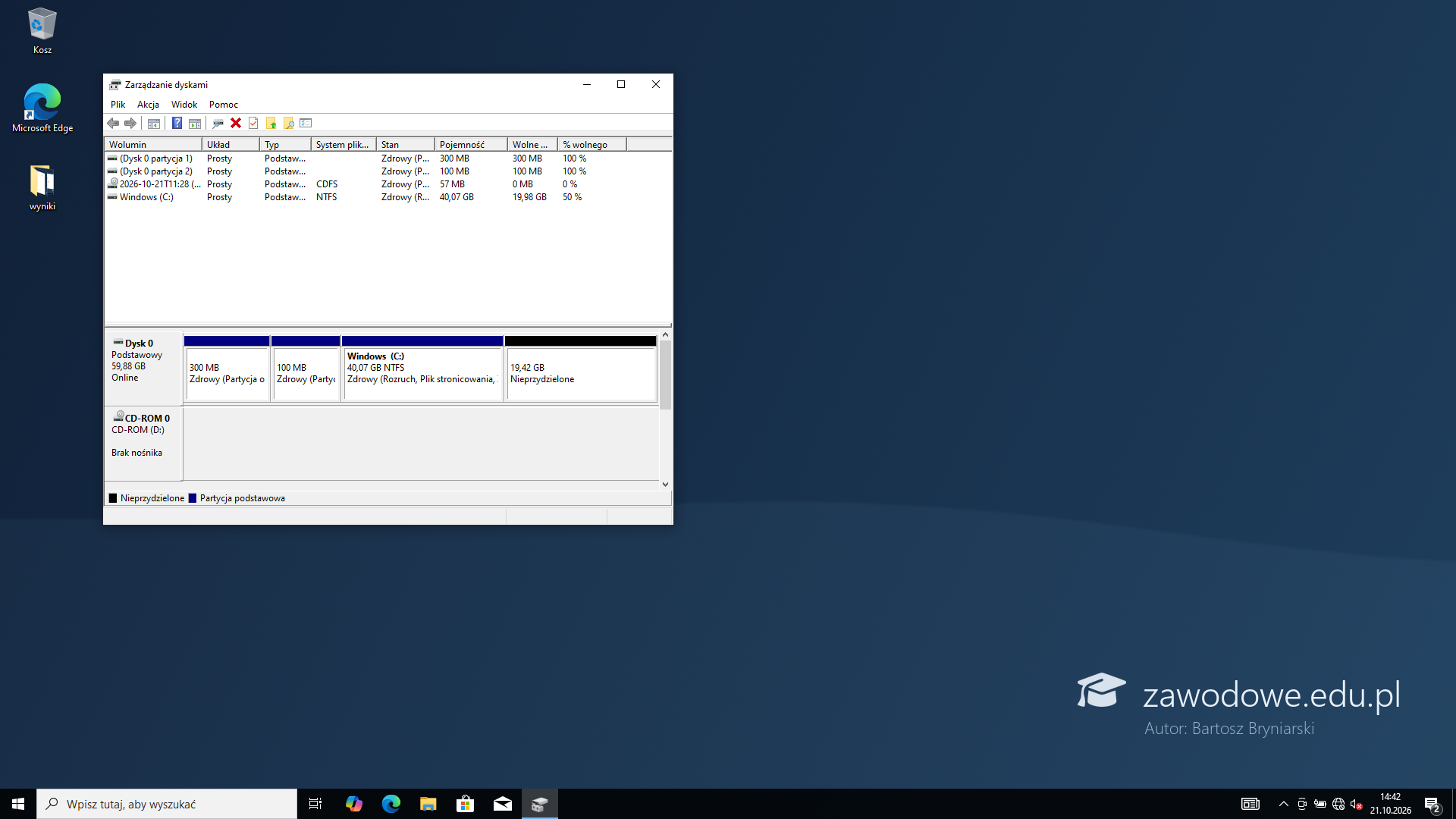
Task: Click the Forward arrow toolbar icon
Action: pyautogui.click(x=130, y=124)
